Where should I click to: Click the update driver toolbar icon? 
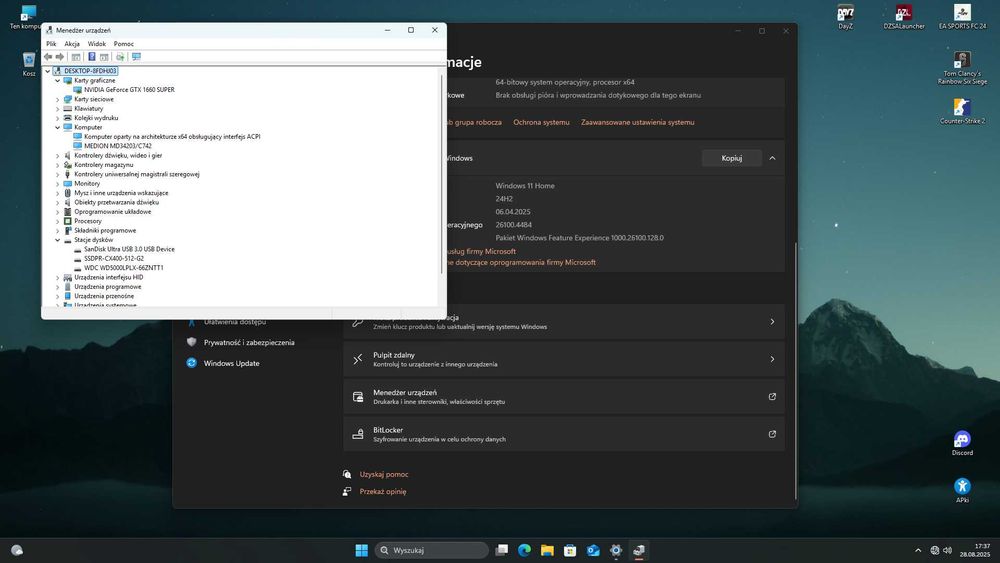pos(120,57)
